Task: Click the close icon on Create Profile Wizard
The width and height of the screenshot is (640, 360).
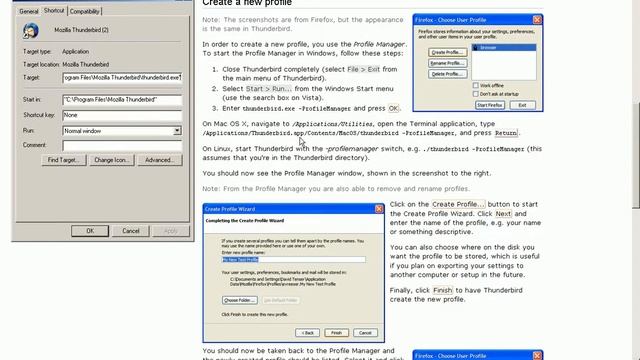Action: pyautogui.click(x=379, y=209)
